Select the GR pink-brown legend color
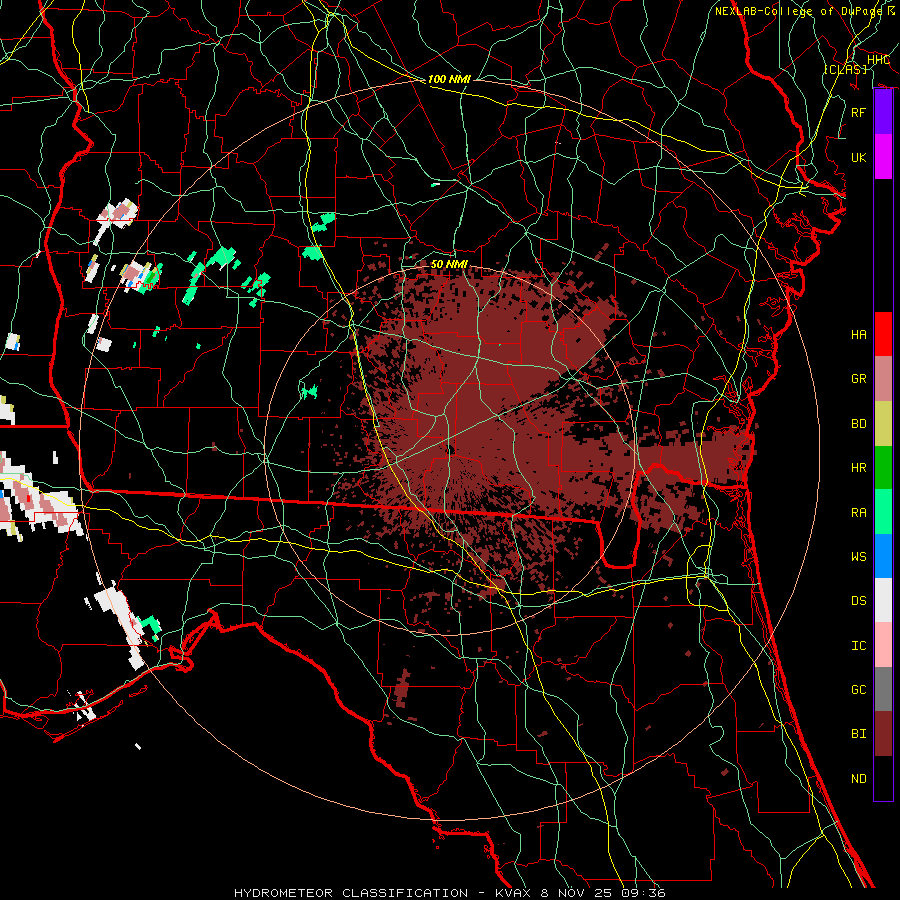900x900 pixels. 883,378
